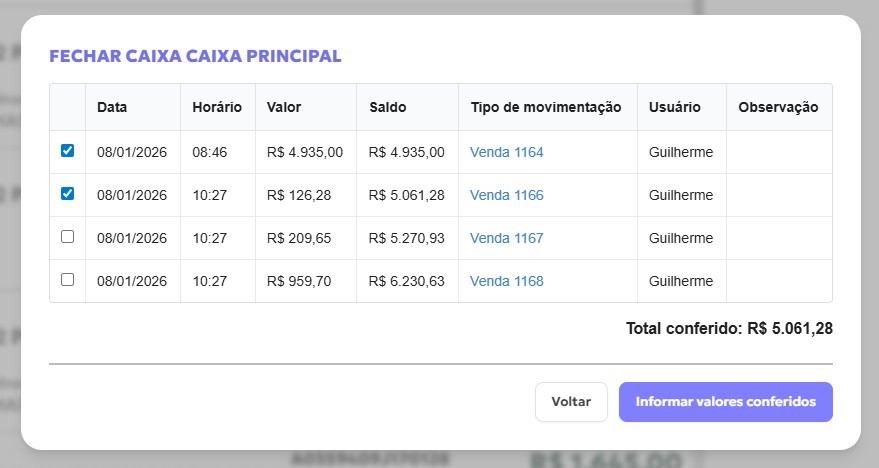Click the R$ 959,70 value cell
This screenshot has height=468, width=879.
point(299,281)
